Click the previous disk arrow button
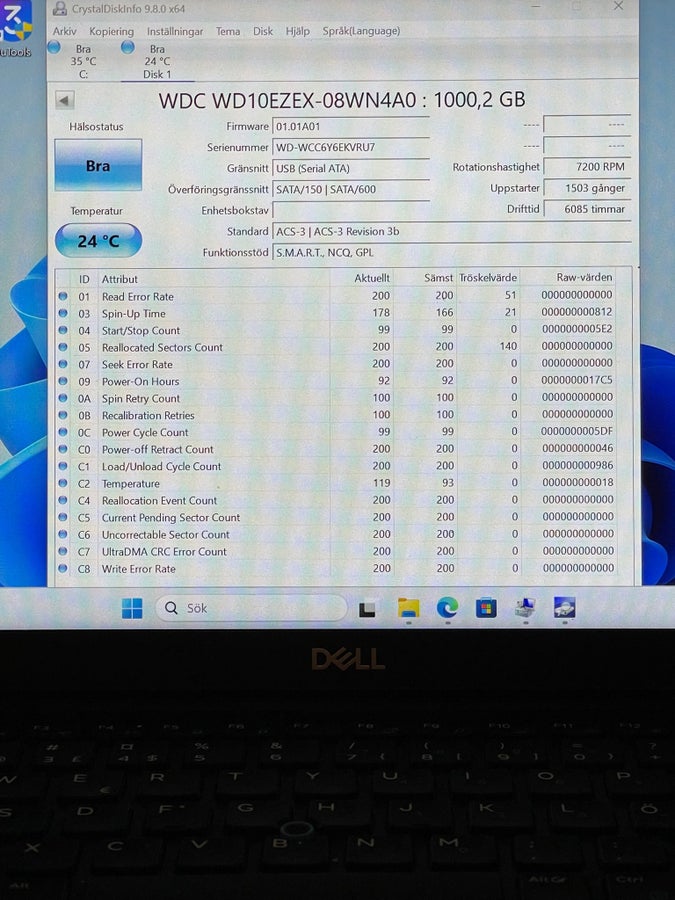The height and width of the screenshot is (900, 675). coord(64,101)
